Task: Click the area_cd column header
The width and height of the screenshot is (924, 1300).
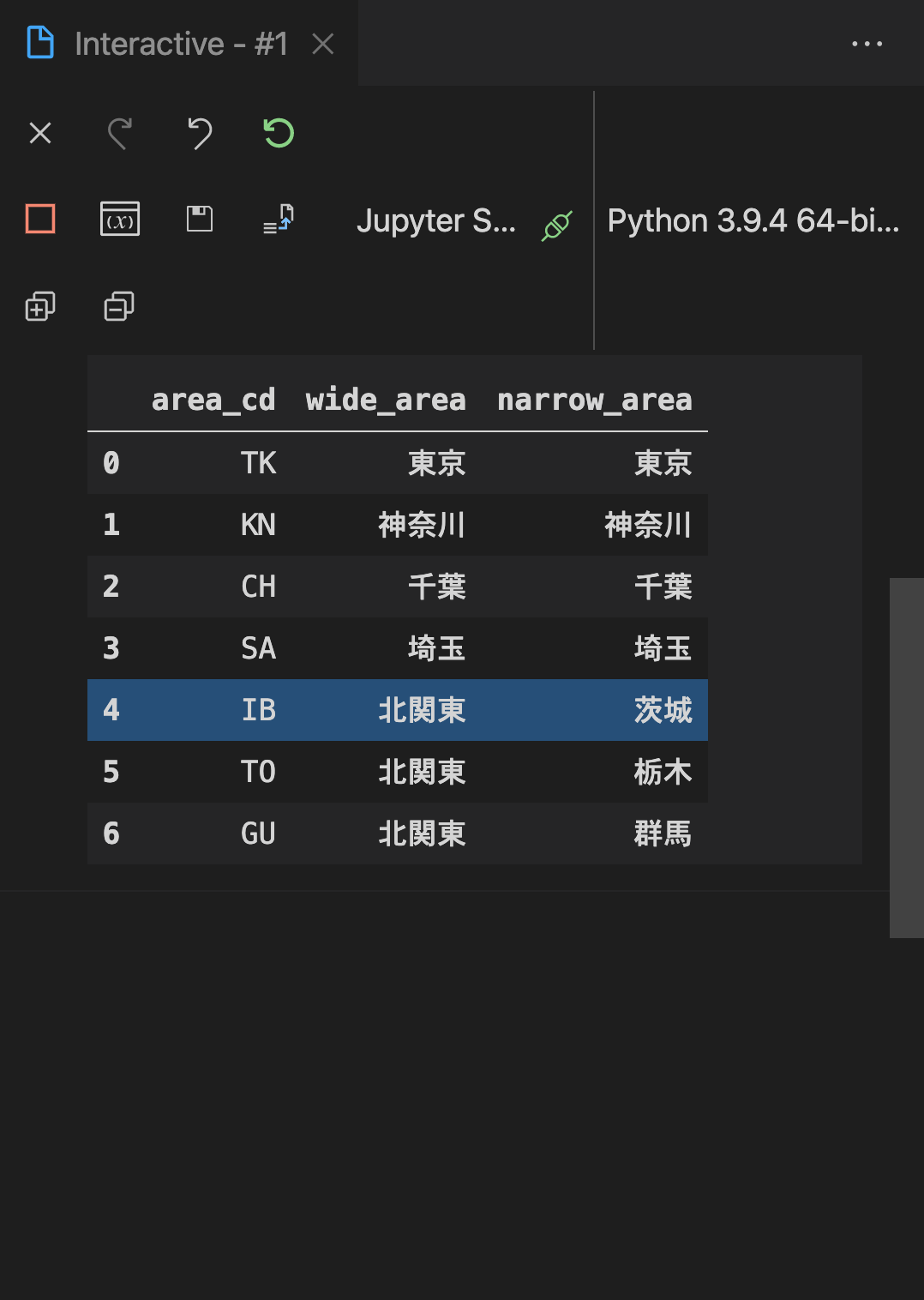Action: click(213, 399)
